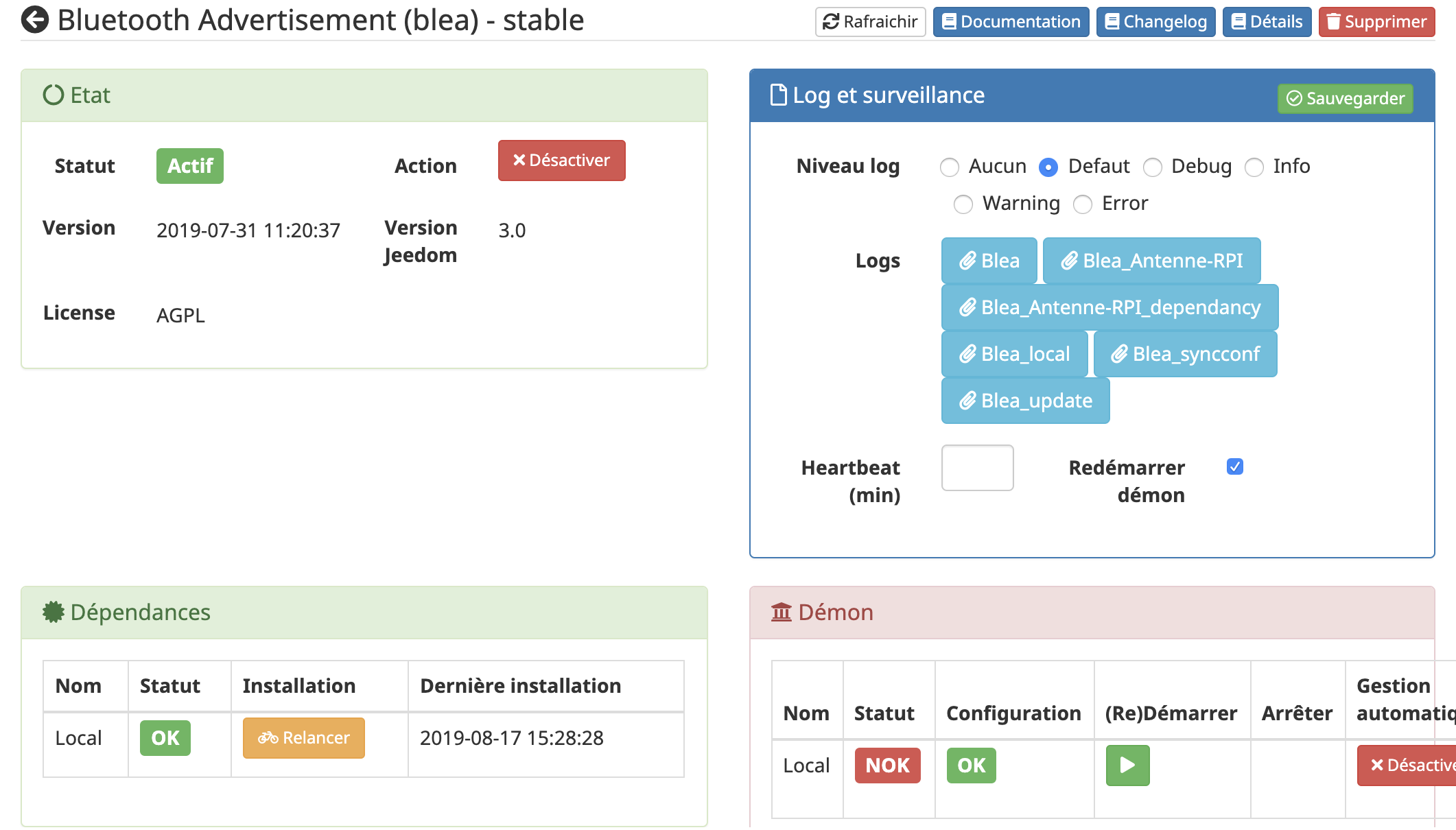This screenshot has height=830, width=1456.
Task: Select the Warning log level
Action: pyautogui.click(x=963, y=204)
